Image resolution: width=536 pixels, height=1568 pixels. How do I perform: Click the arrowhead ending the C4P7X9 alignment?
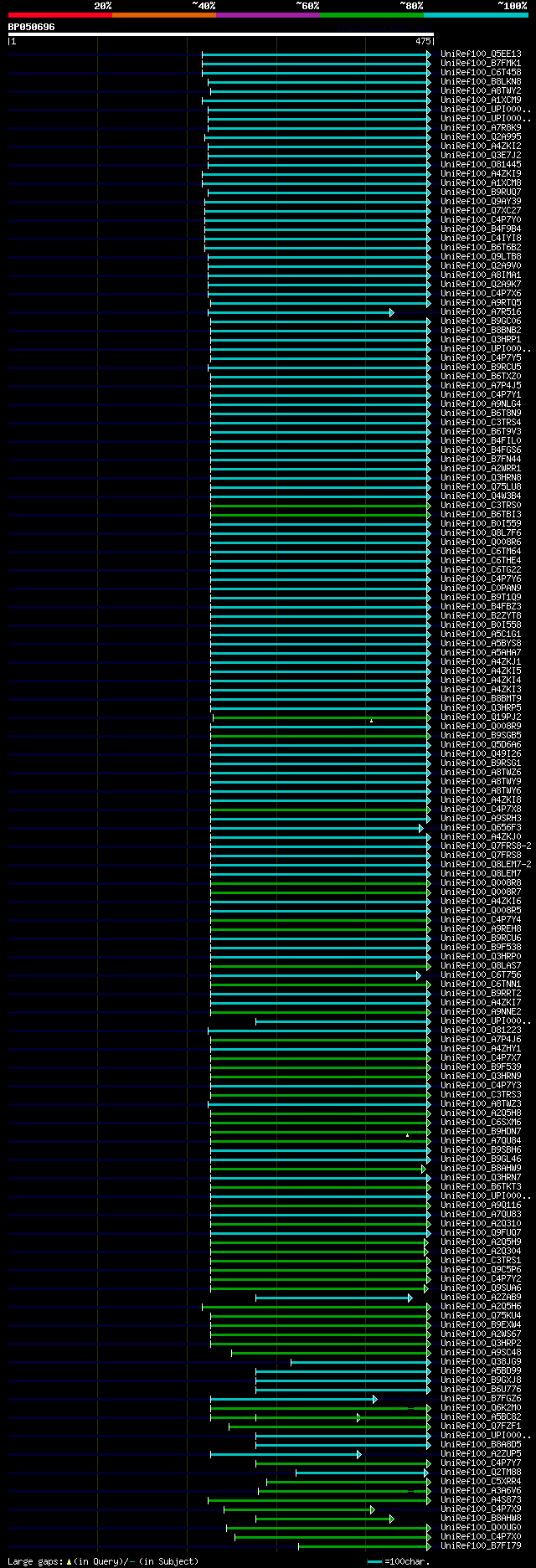click(x=372, y=1509)
